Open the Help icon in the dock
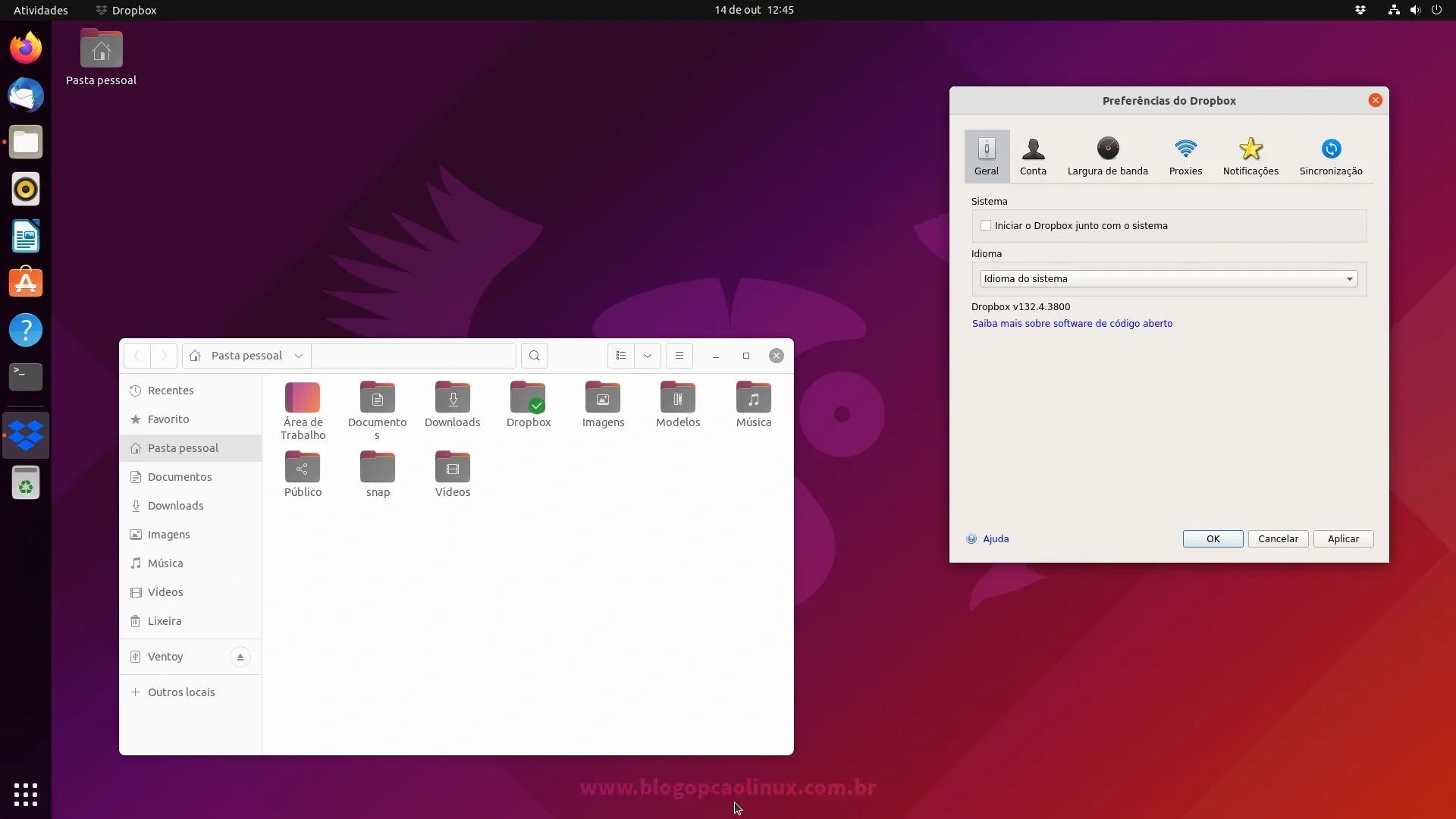 coord(26,330)
